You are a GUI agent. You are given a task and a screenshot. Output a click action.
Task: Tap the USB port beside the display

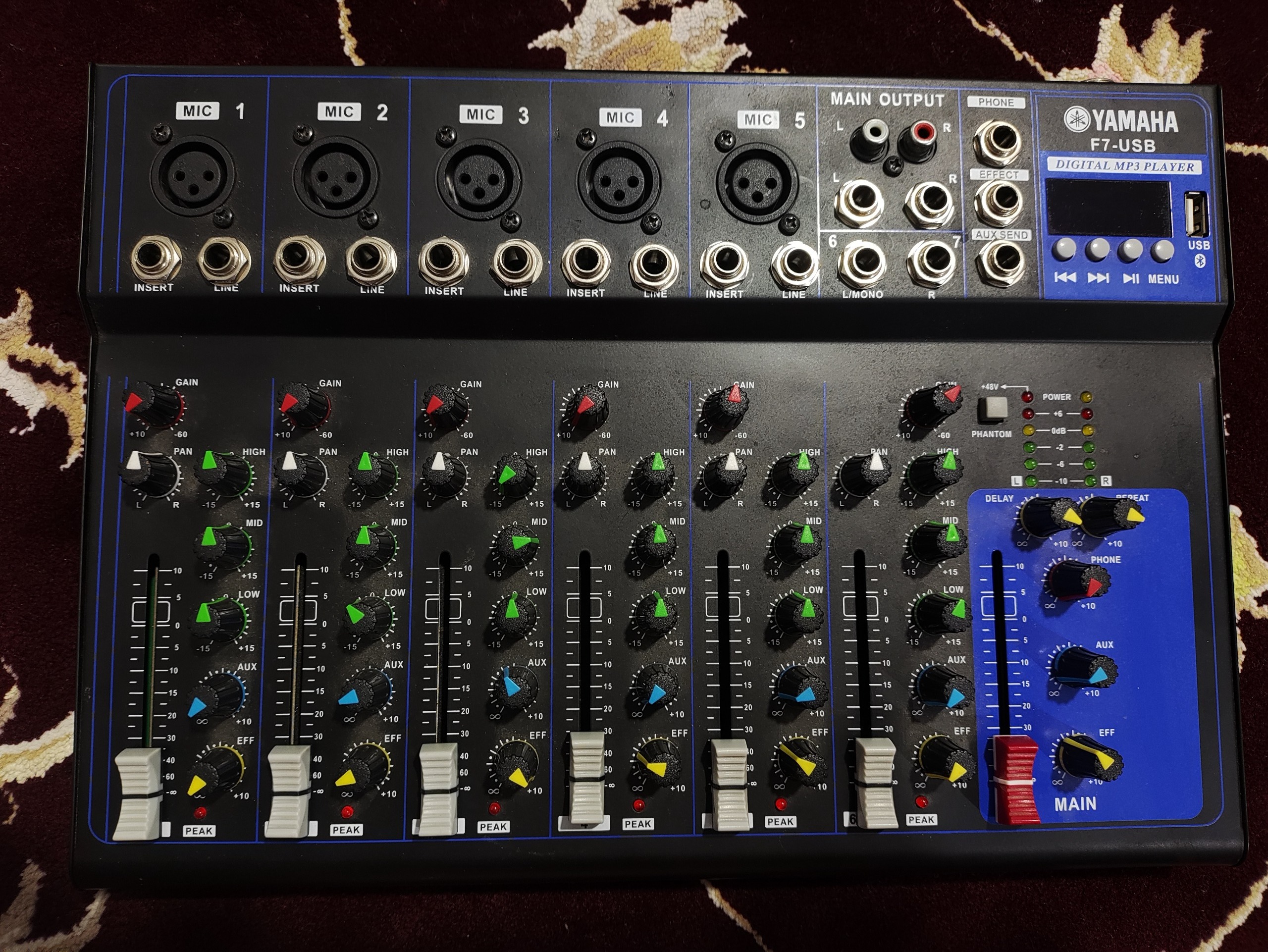[x=1196, y=214]
